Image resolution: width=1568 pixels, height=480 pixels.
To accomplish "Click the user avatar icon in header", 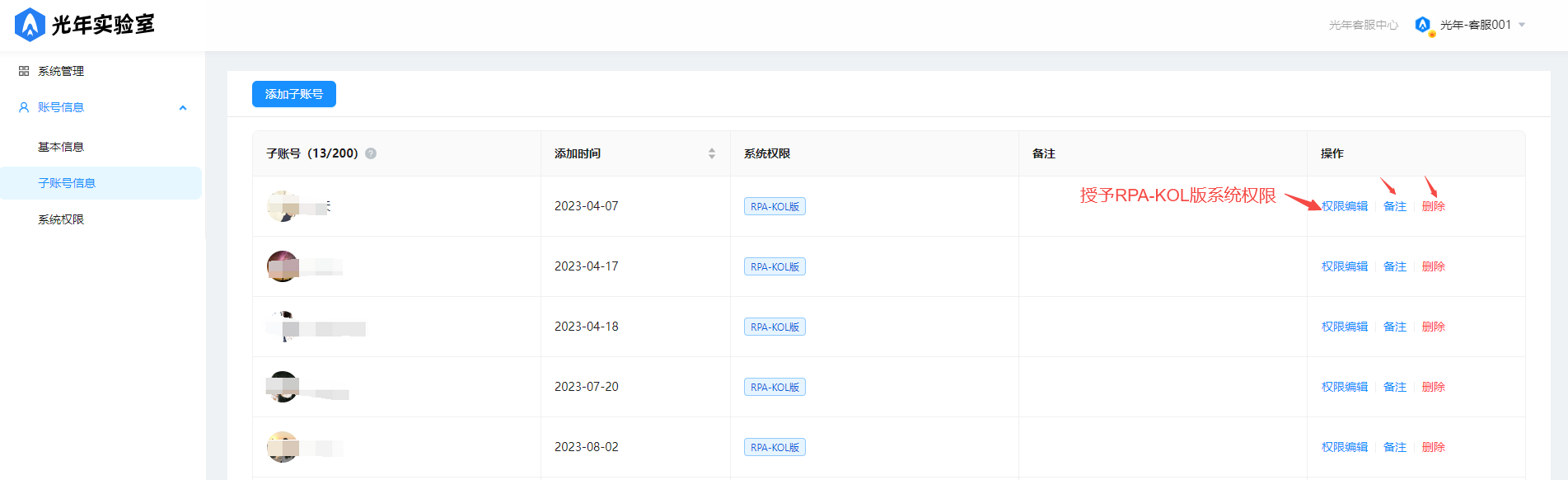I will (1423, 26).
